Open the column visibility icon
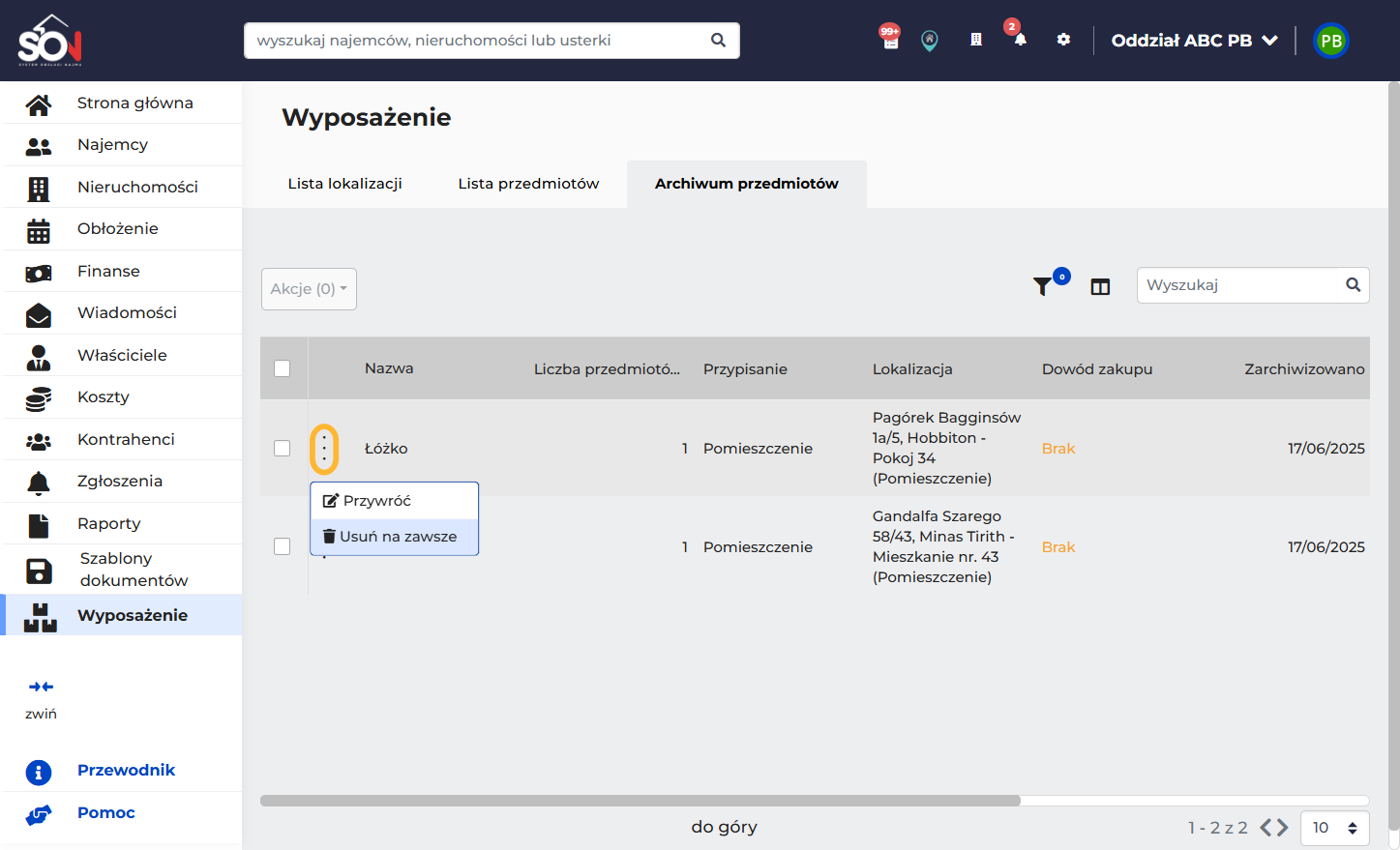The width and height of the screenshot is (1400, 850). 1100,287
